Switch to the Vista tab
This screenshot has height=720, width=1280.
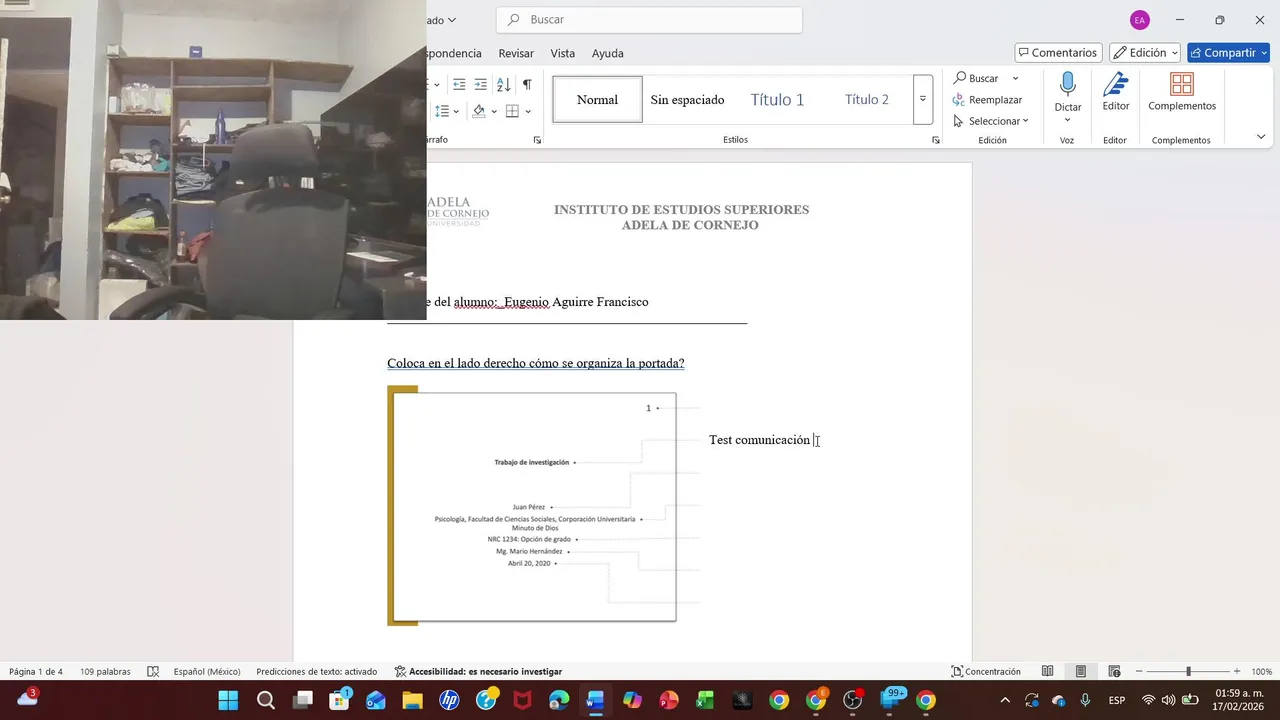563,53
